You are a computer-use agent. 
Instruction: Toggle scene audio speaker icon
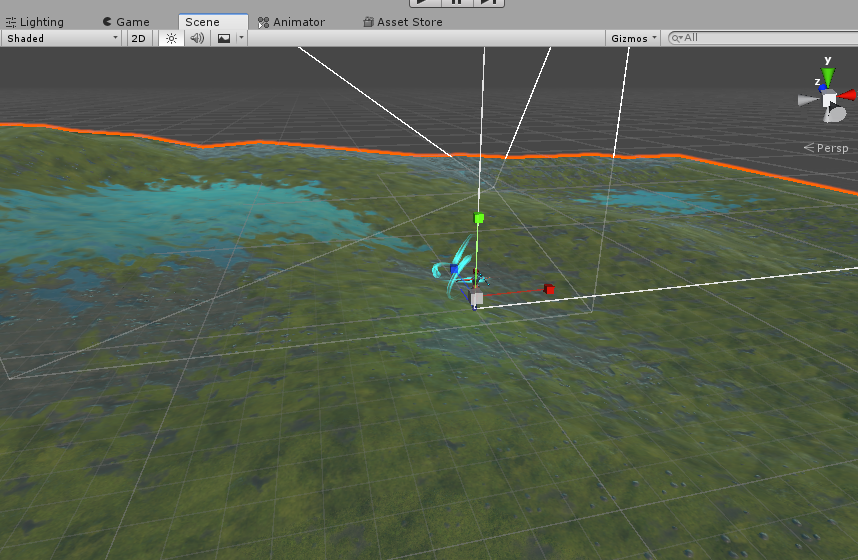(197, 38)
